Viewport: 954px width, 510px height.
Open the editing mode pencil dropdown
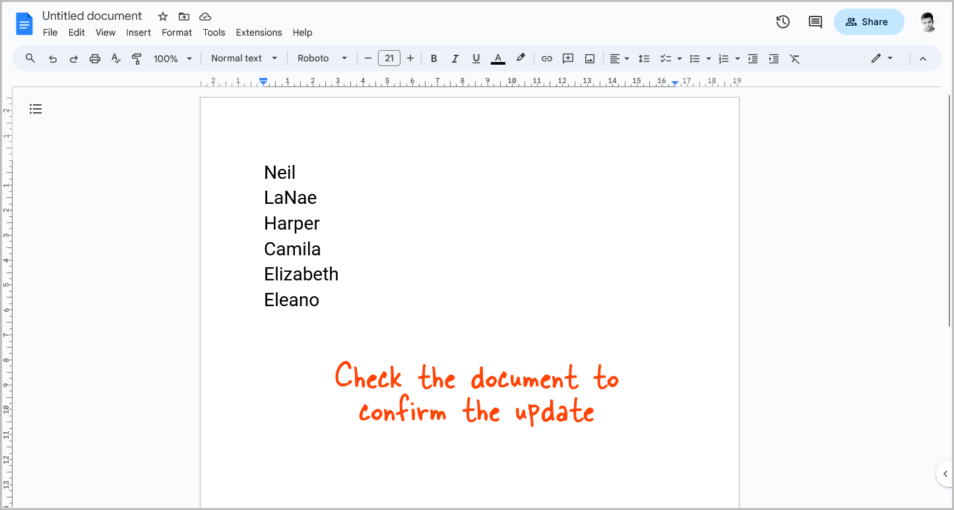click(x=882, y=58)
